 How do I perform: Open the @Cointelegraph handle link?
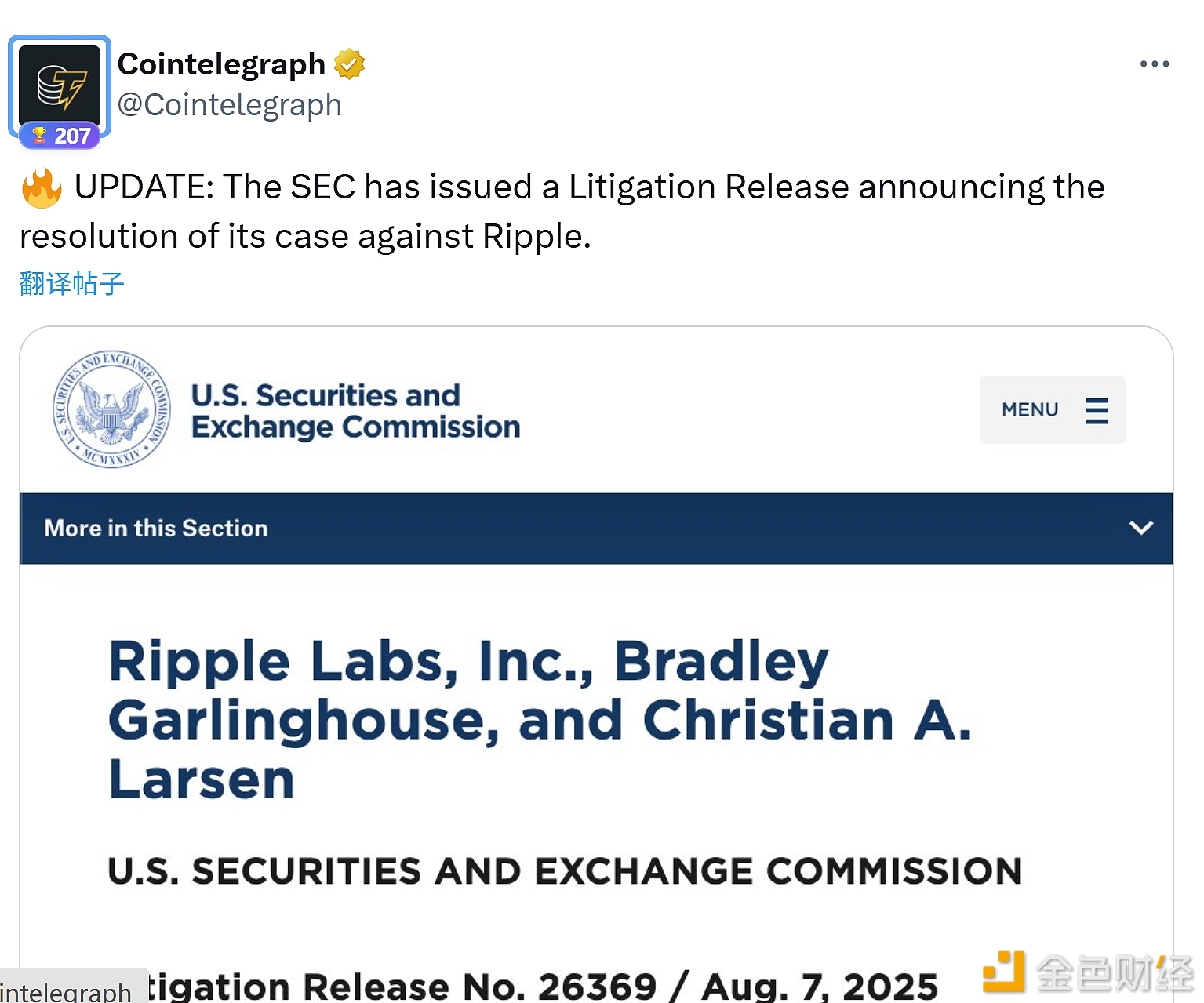coord(229,105)
